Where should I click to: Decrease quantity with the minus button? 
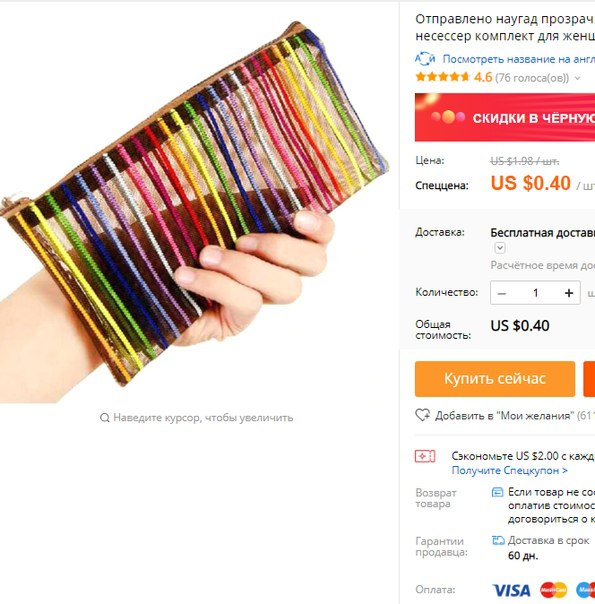pyautogui.click(x=501, y=293)
